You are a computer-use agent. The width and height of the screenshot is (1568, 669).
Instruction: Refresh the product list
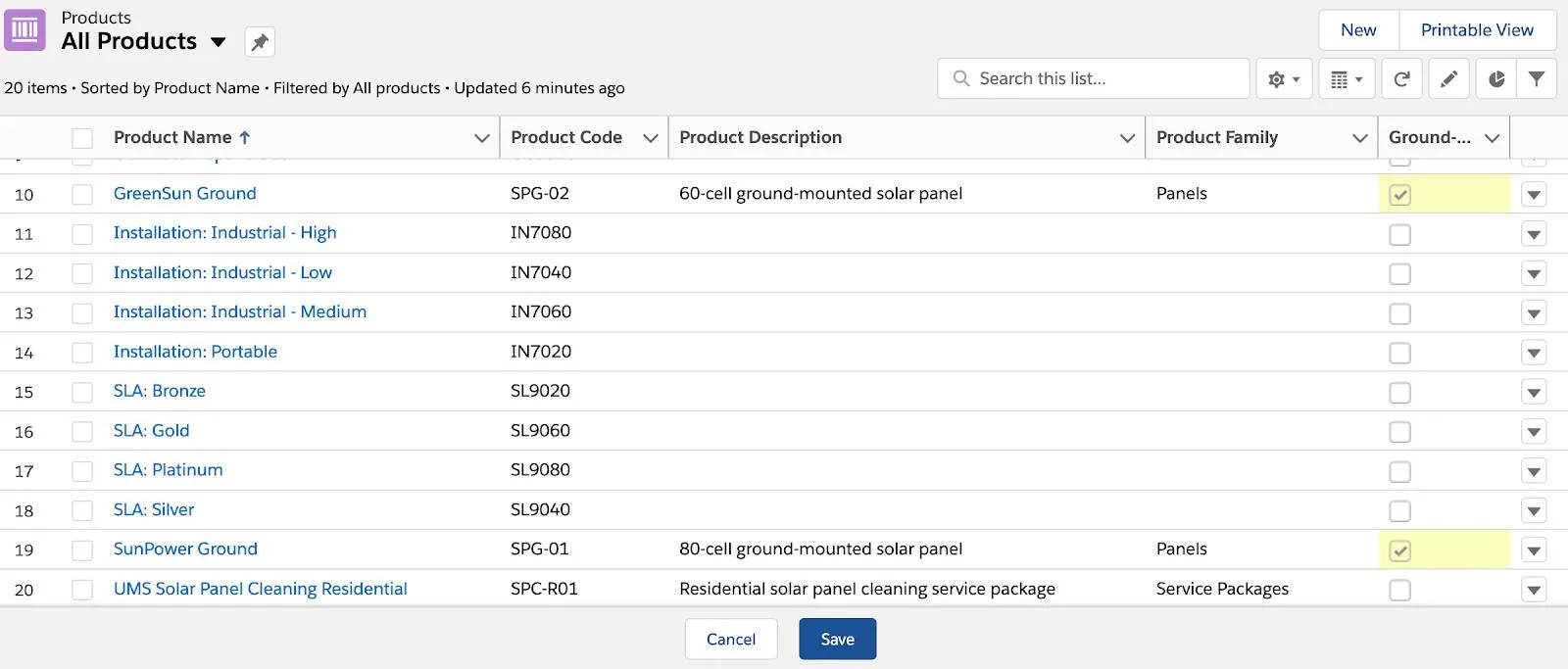[x=1401, y=79]
